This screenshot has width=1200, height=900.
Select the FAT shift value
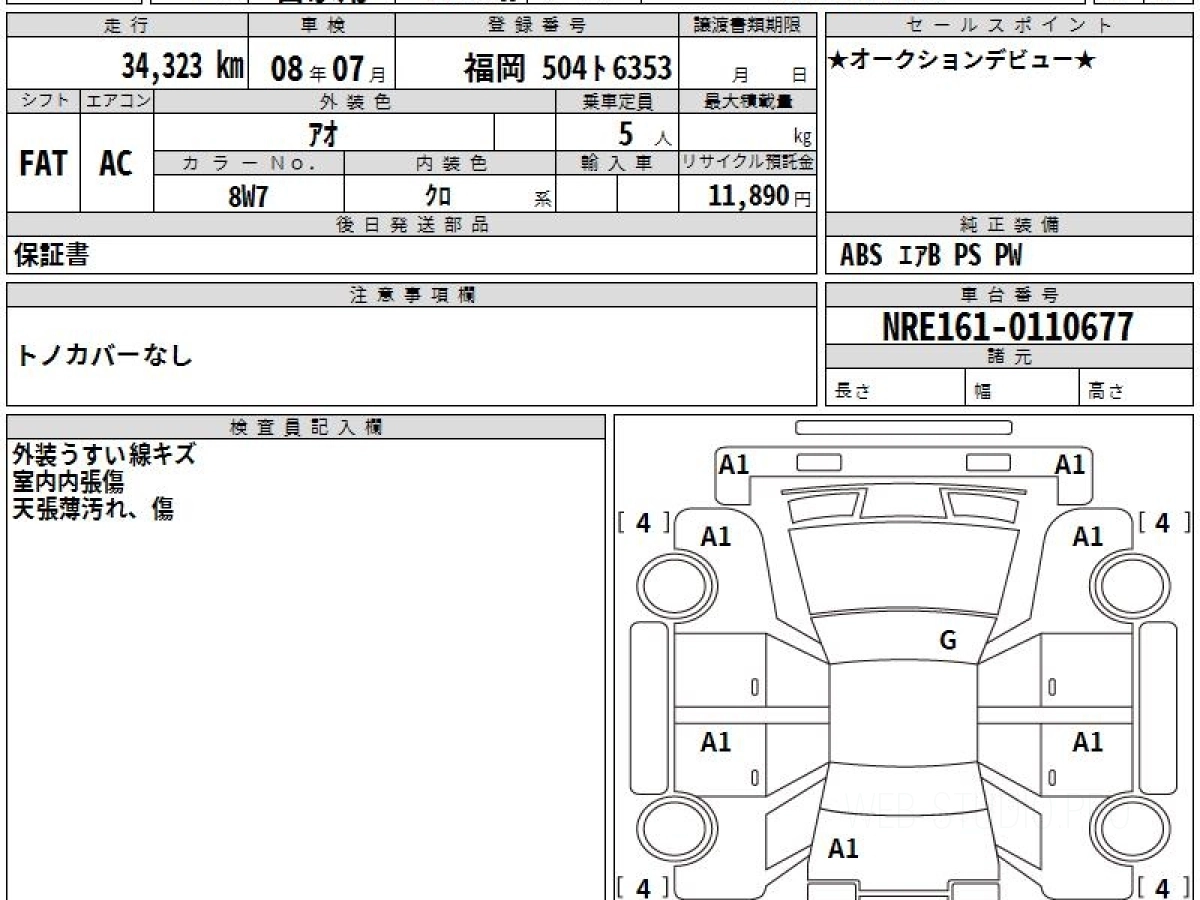point(43,163)
